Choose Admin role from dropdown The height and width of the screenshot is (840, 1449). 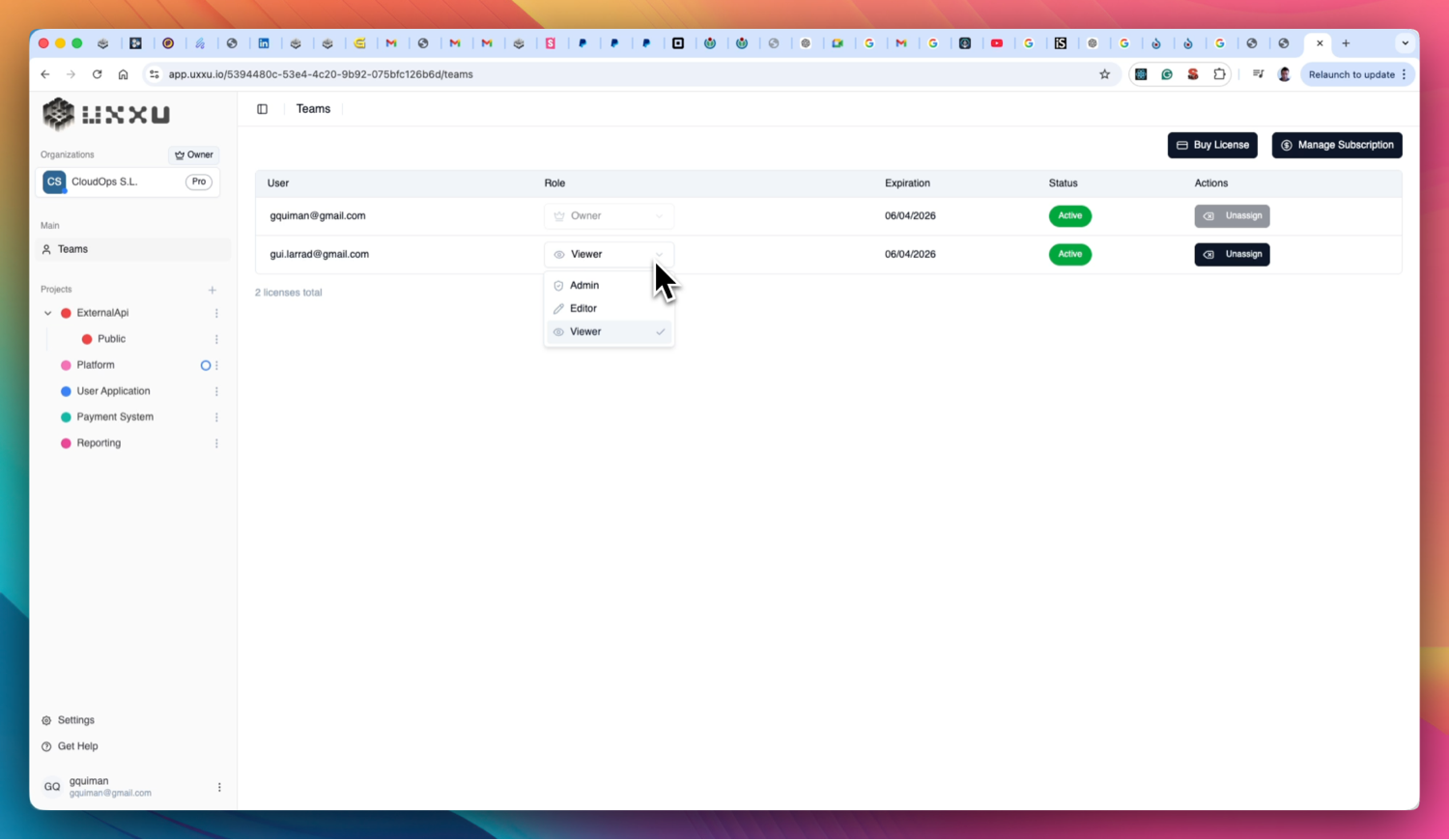(x=584, y=286)
